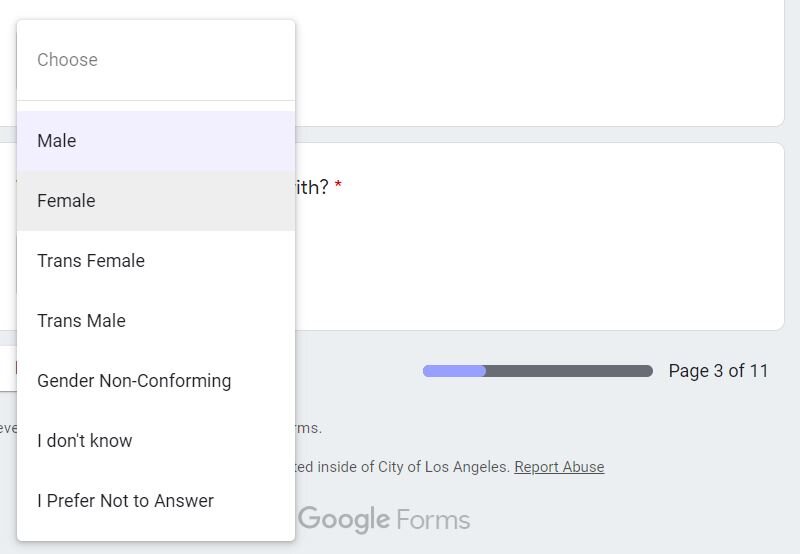Pick "I Prefer Not to Answer"

pos(125,501)
